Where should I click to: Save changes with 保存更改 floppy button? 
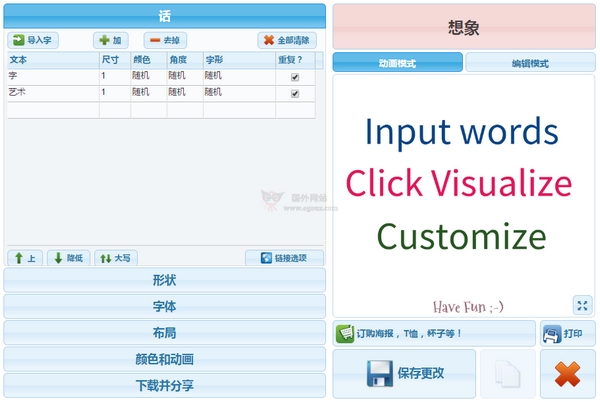[x=404, y=374]
